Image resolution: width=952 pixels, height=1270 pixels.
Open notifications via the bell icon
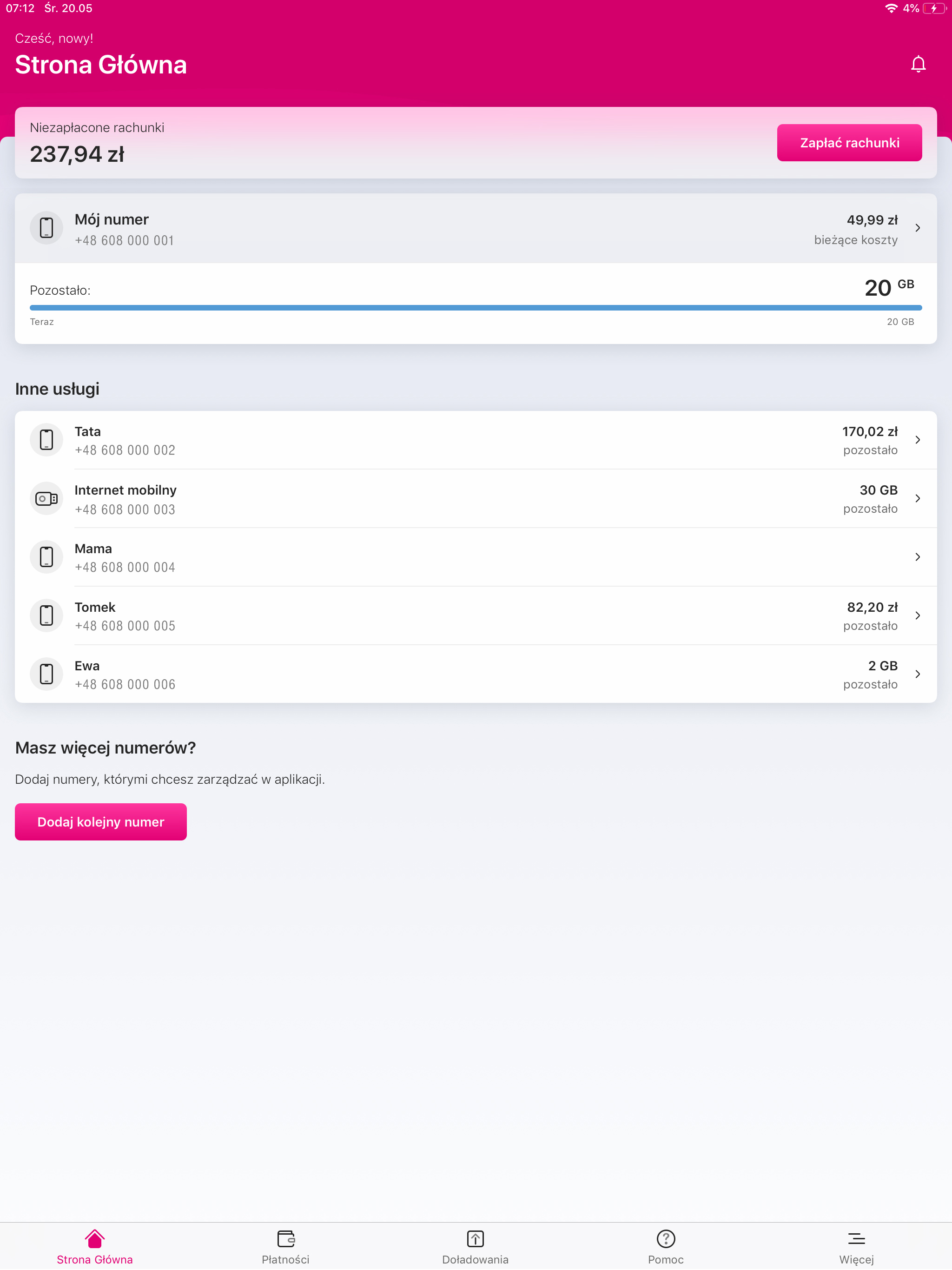click(x=918, y=64)
